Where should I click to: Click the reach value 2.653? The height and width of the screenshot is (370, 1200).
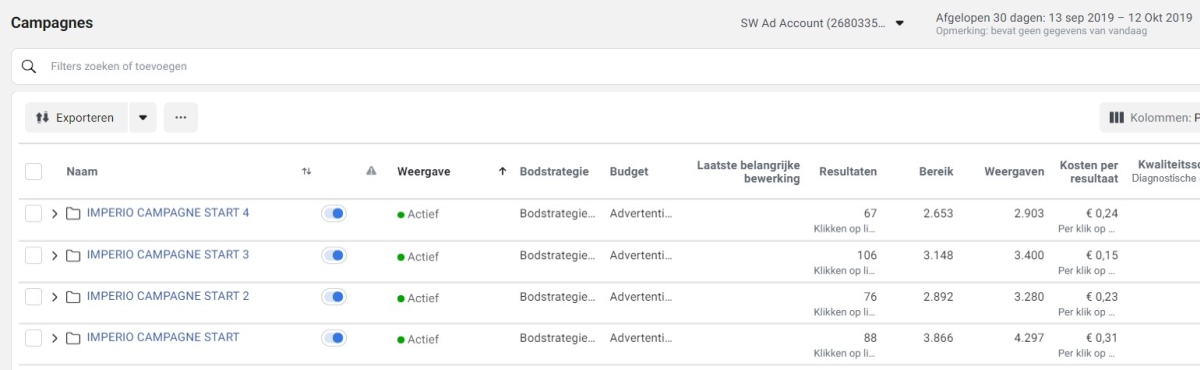pyautogui.click(x=938, y=213)
